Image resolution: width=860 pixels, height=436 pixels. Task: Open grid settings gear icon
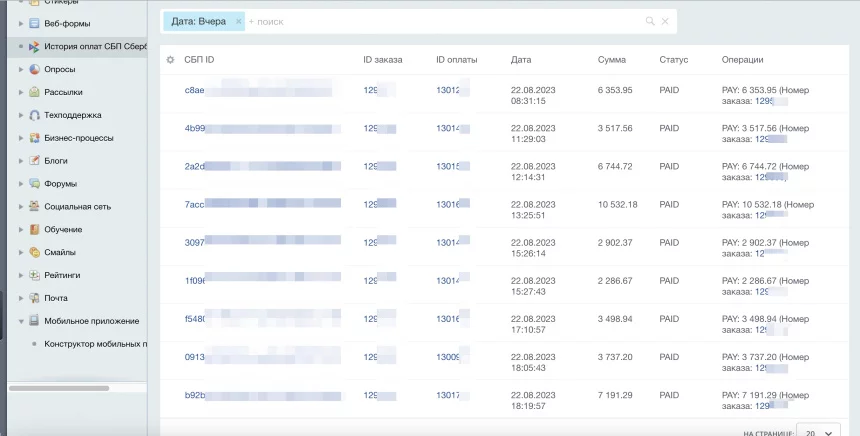(x=171, y=60)
